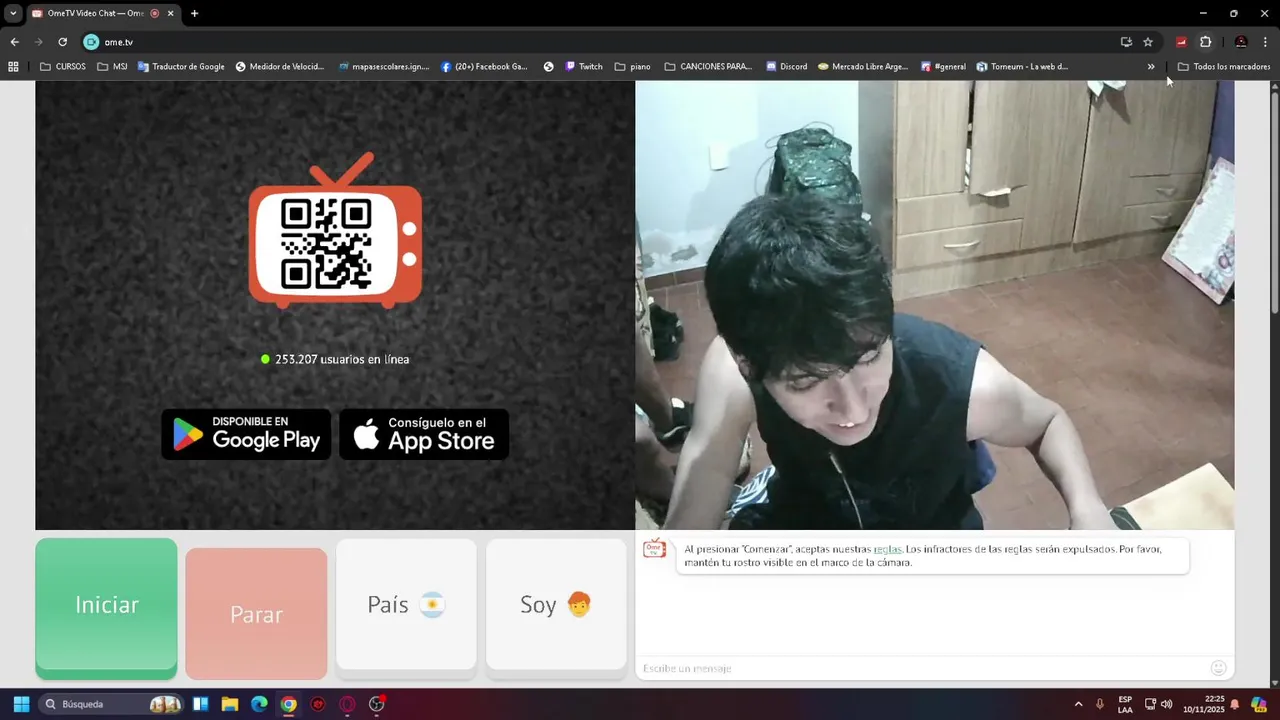Open the Torneum - La web d... bookmark

point(1023,67)
